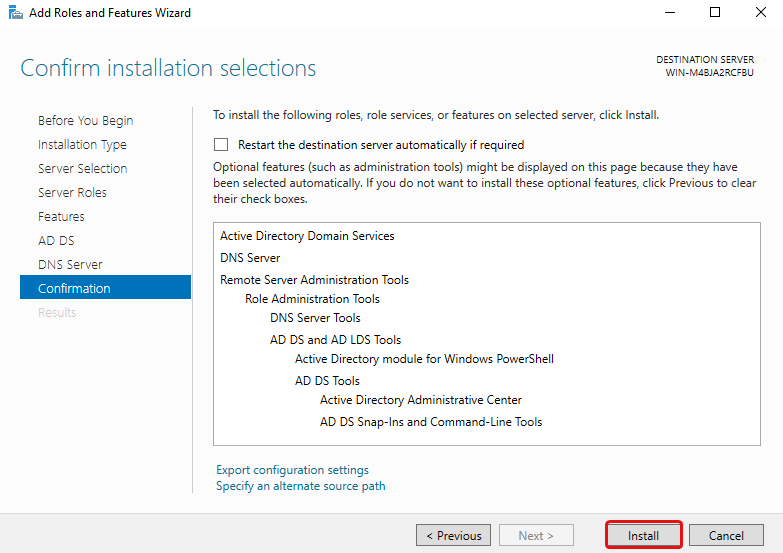Select the DNS Server Tools entry
The width and height of the screenshot is (783, 553).
(x=315, y=318)
